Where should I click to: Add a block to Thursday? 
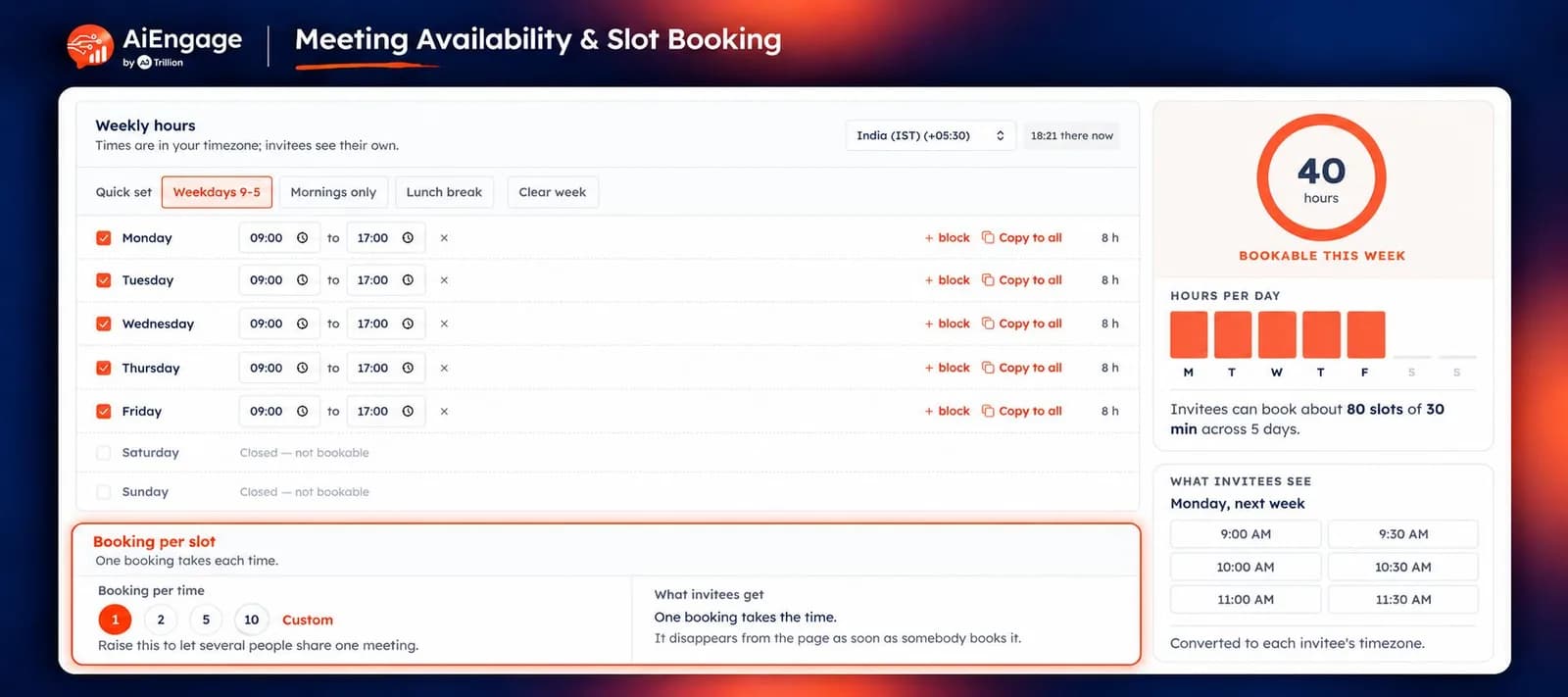click(947, 368)
